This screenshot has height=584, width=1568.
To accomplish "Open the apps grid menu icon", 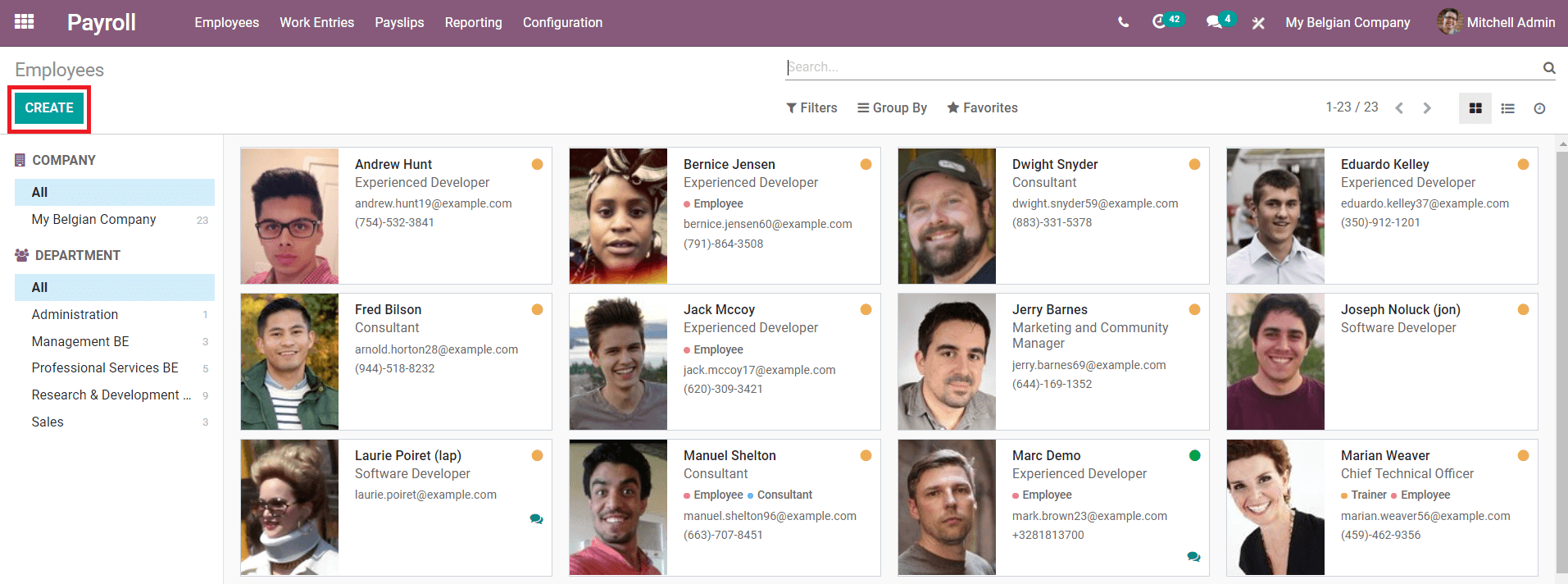I will (25, 22).
